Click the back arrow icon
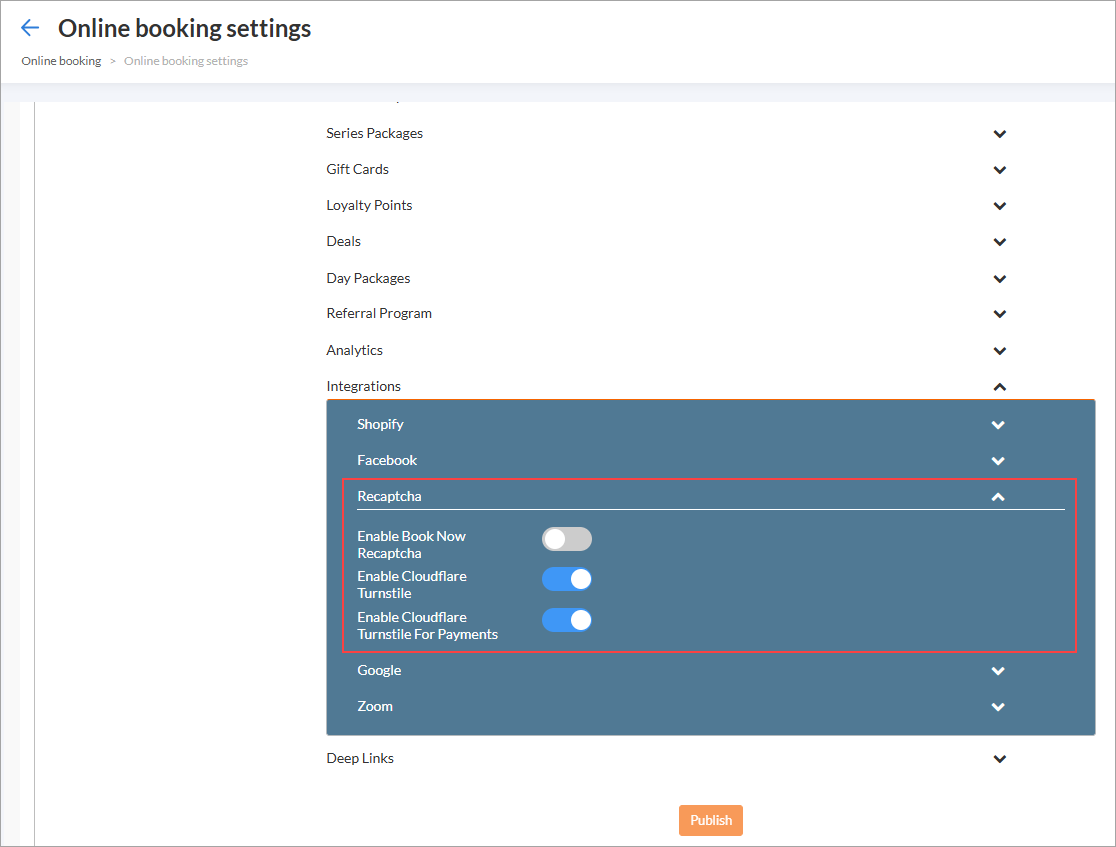The width and height of the screenshot is (1116, 847). [30, 28]
